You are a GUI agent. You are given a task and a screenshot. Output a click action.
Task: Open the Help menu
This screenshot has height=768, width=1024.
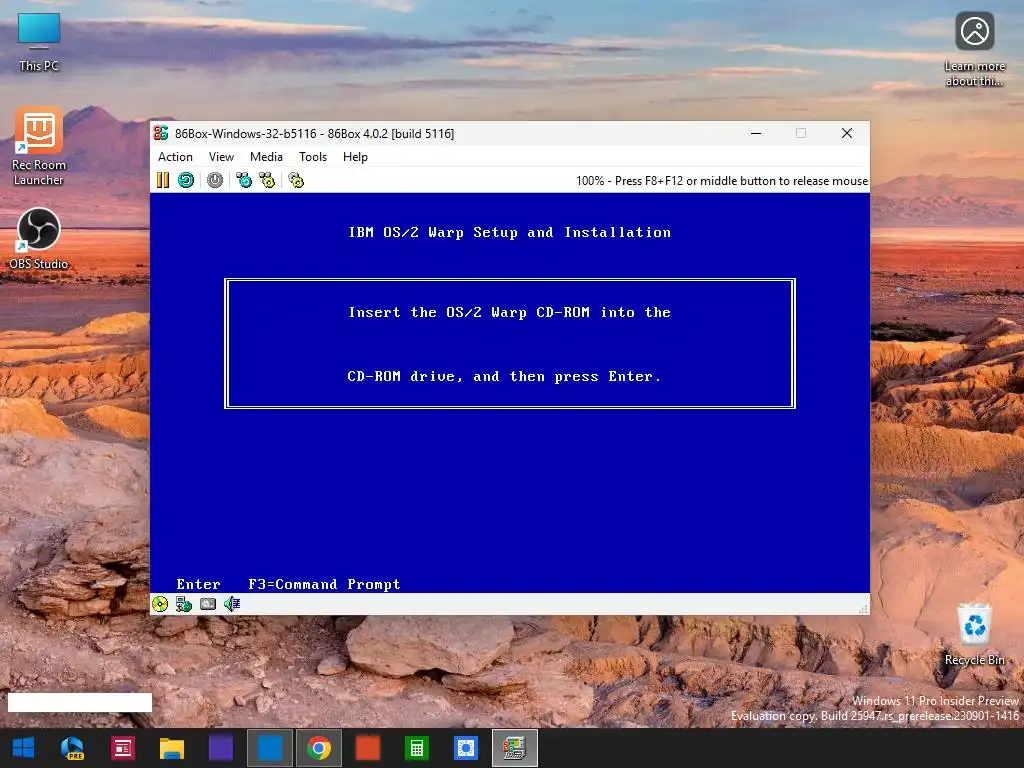pos(355,157)
